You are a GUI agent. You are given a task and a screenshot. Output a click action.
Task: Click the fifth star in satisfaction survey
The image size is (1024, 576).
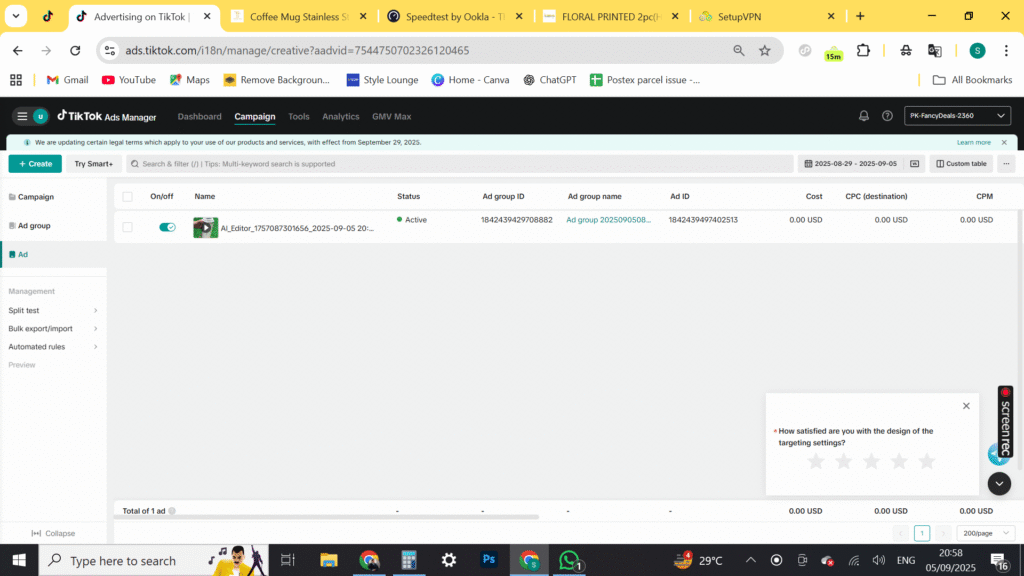[927, 461]
